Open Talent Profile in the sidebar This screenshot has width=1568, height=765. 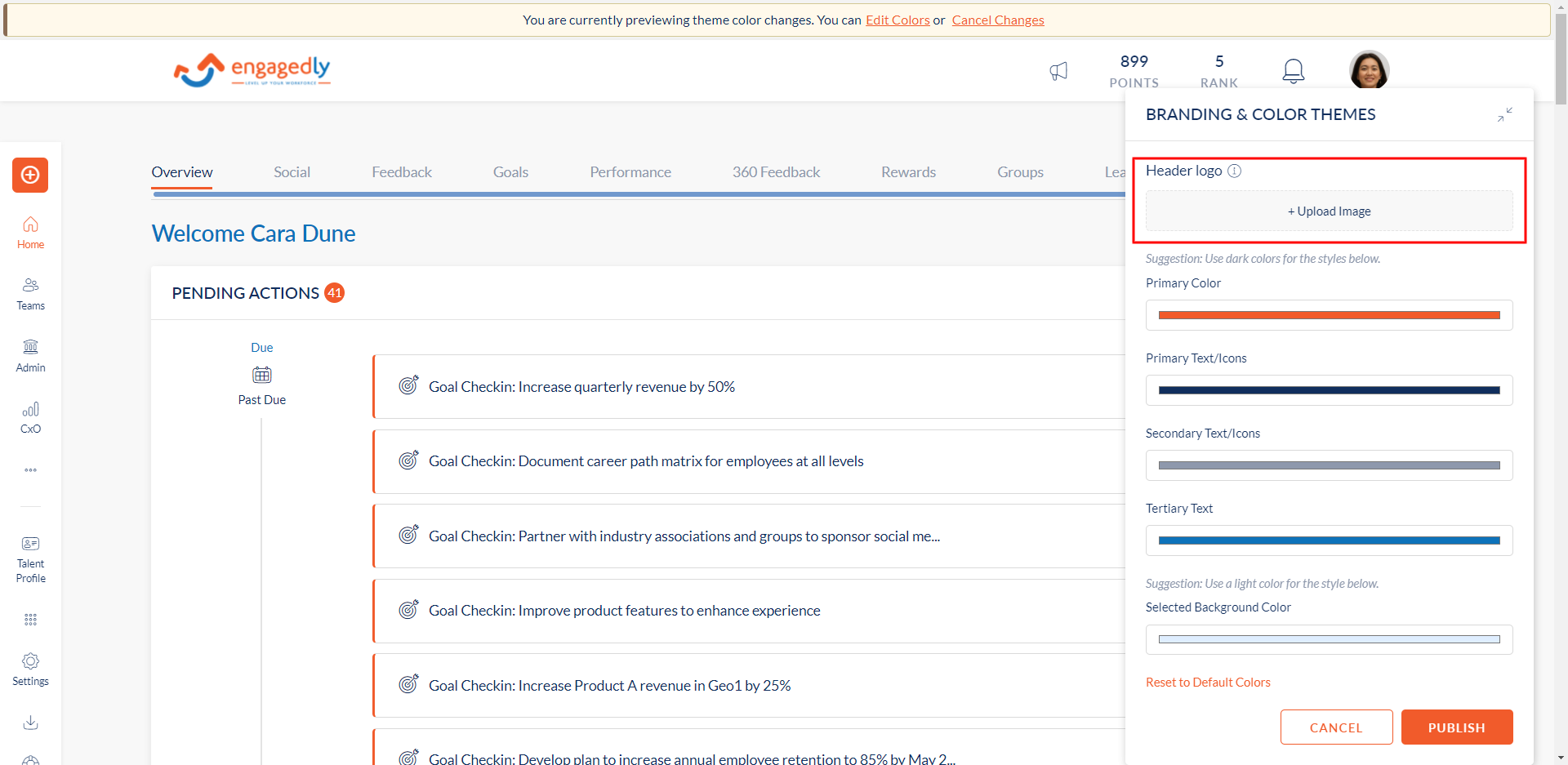pyautogui.click(x=30, y=559)
